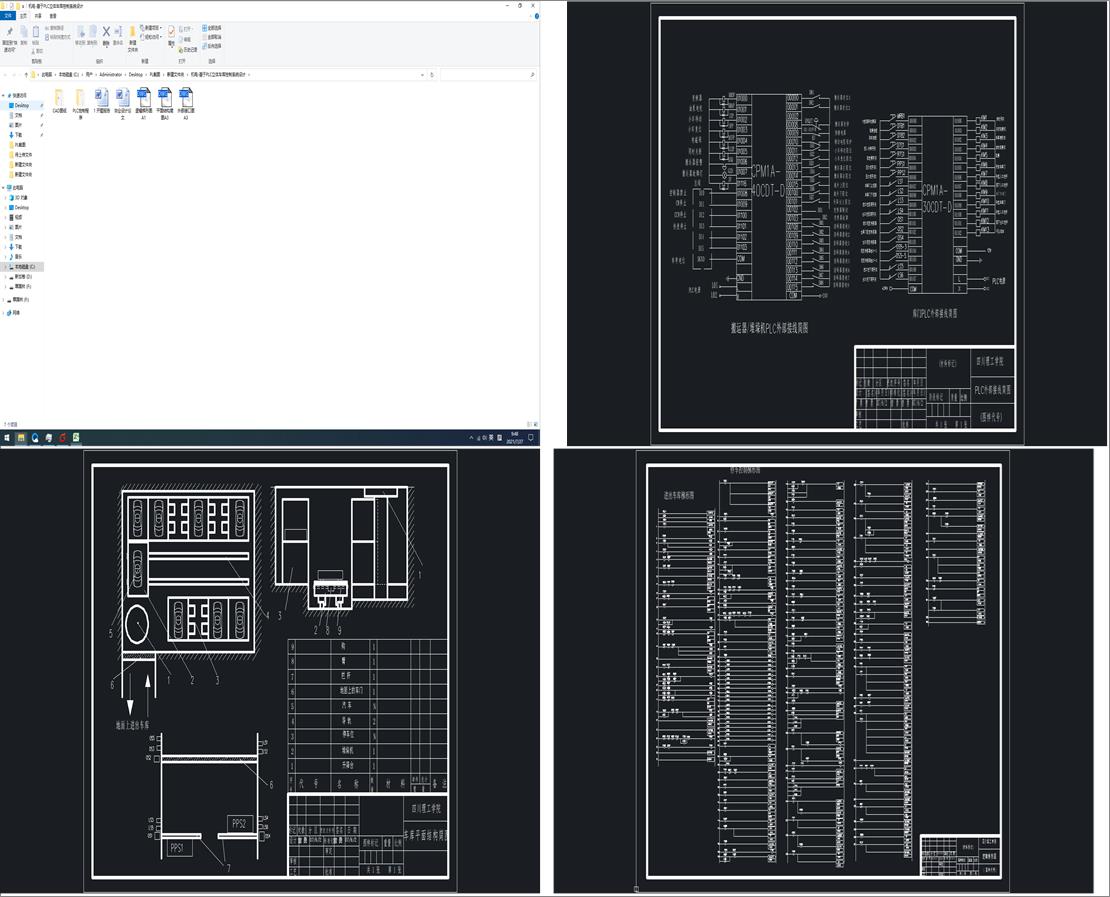Expand 3D objects tree node

pos(6,198)
